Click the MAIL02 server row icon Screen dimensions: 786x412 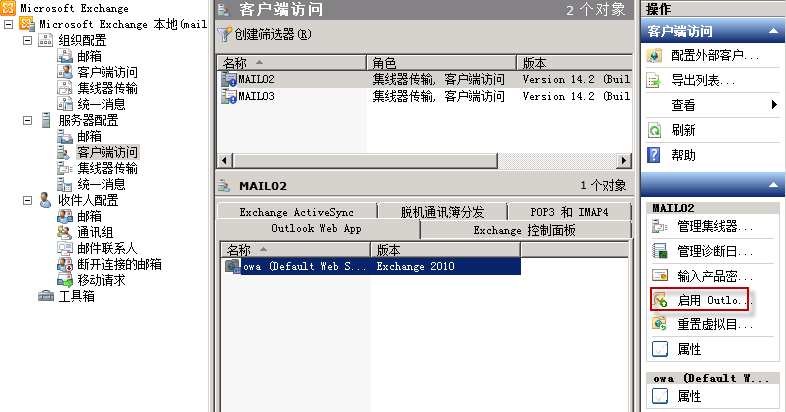229,79
